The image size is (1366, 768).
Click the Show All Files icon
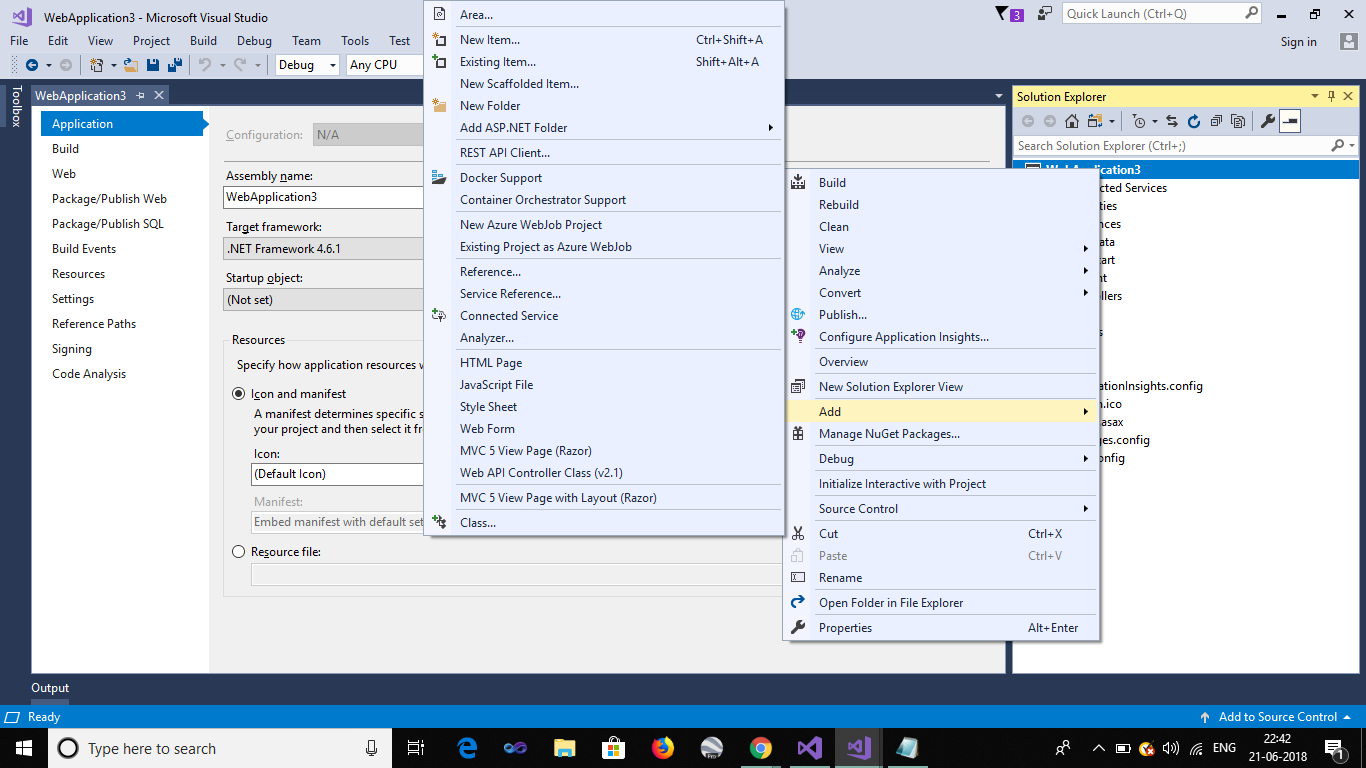point(1238,122)
